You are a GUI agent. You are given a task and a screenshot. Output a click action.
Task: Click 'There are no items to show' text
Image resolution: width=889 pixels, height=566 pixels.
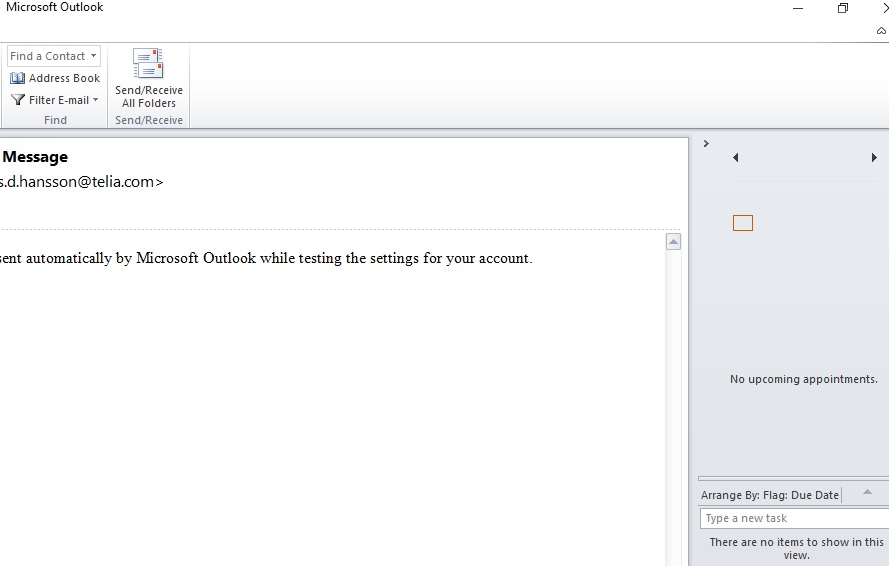tap(796, 548)
